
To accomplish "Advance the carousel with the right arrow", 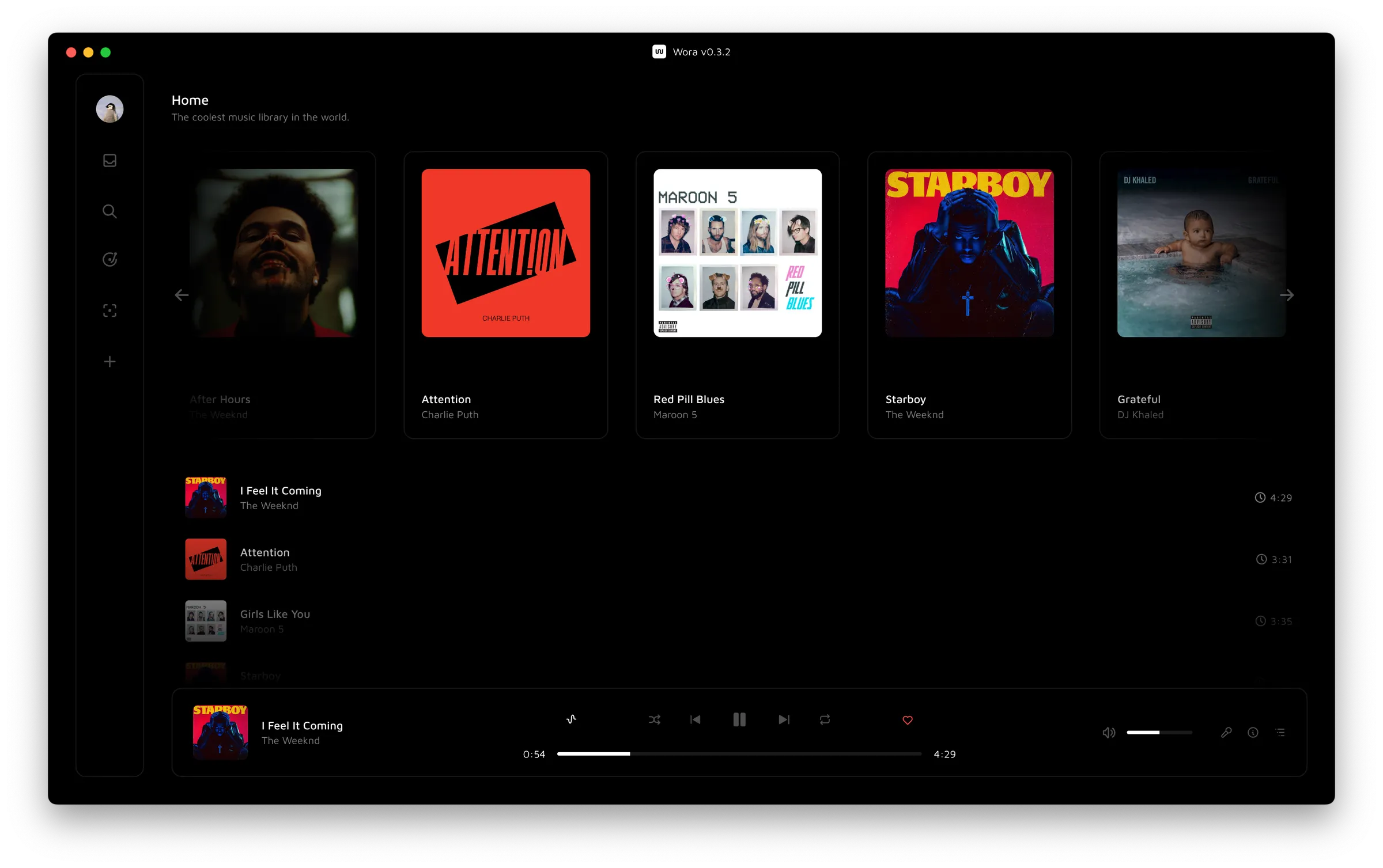I will 1288,295.
